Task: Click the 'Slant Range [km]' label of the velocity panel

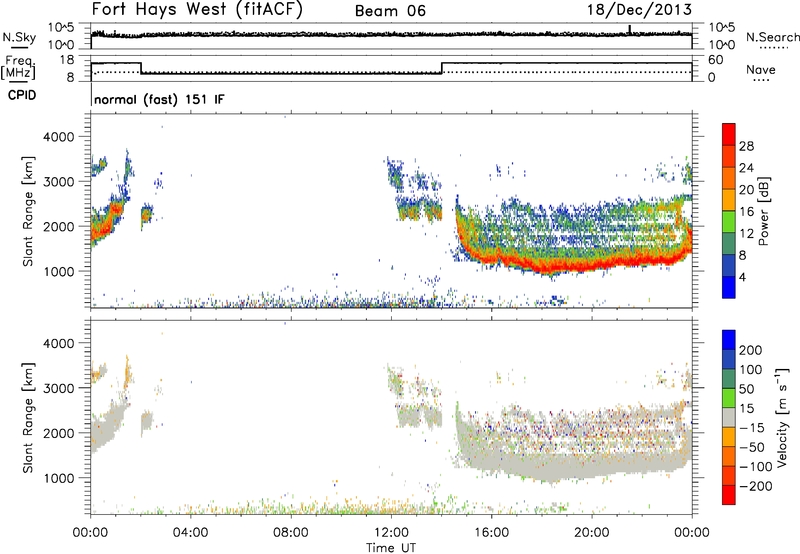Action: [28, 417]
